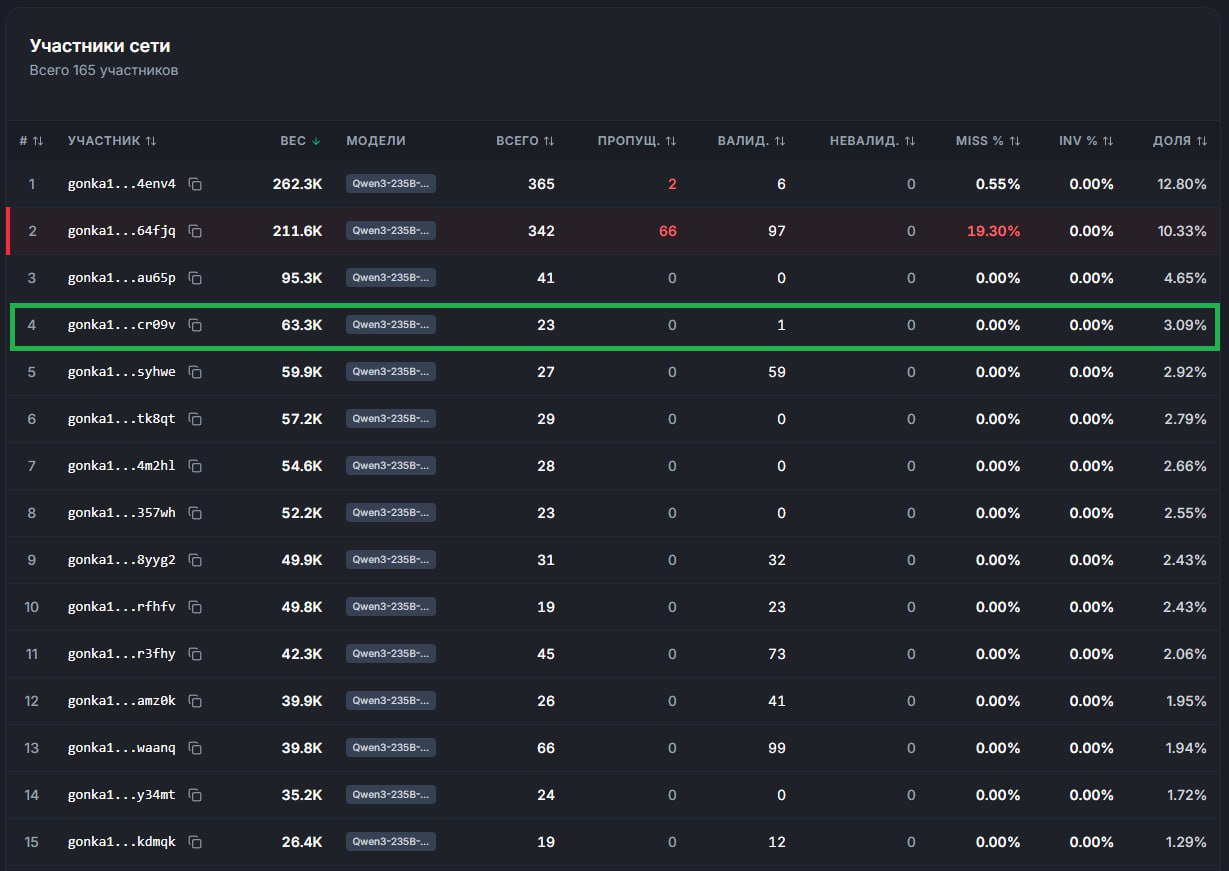
Task: Copy address for gonka1...waanq
Action: click(195, 748)
